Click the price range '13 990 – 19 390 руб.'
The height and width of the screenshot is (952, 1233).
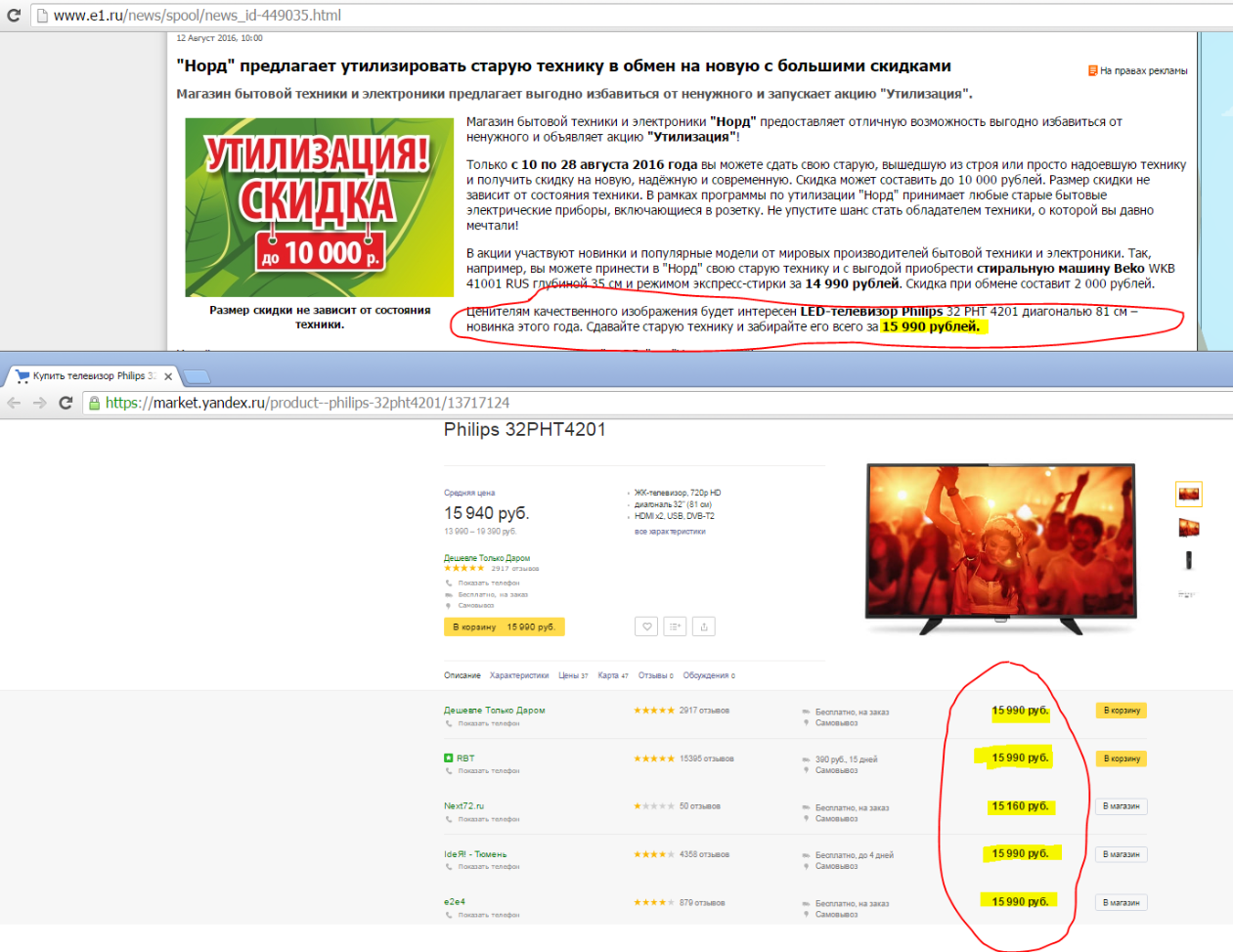480,532
